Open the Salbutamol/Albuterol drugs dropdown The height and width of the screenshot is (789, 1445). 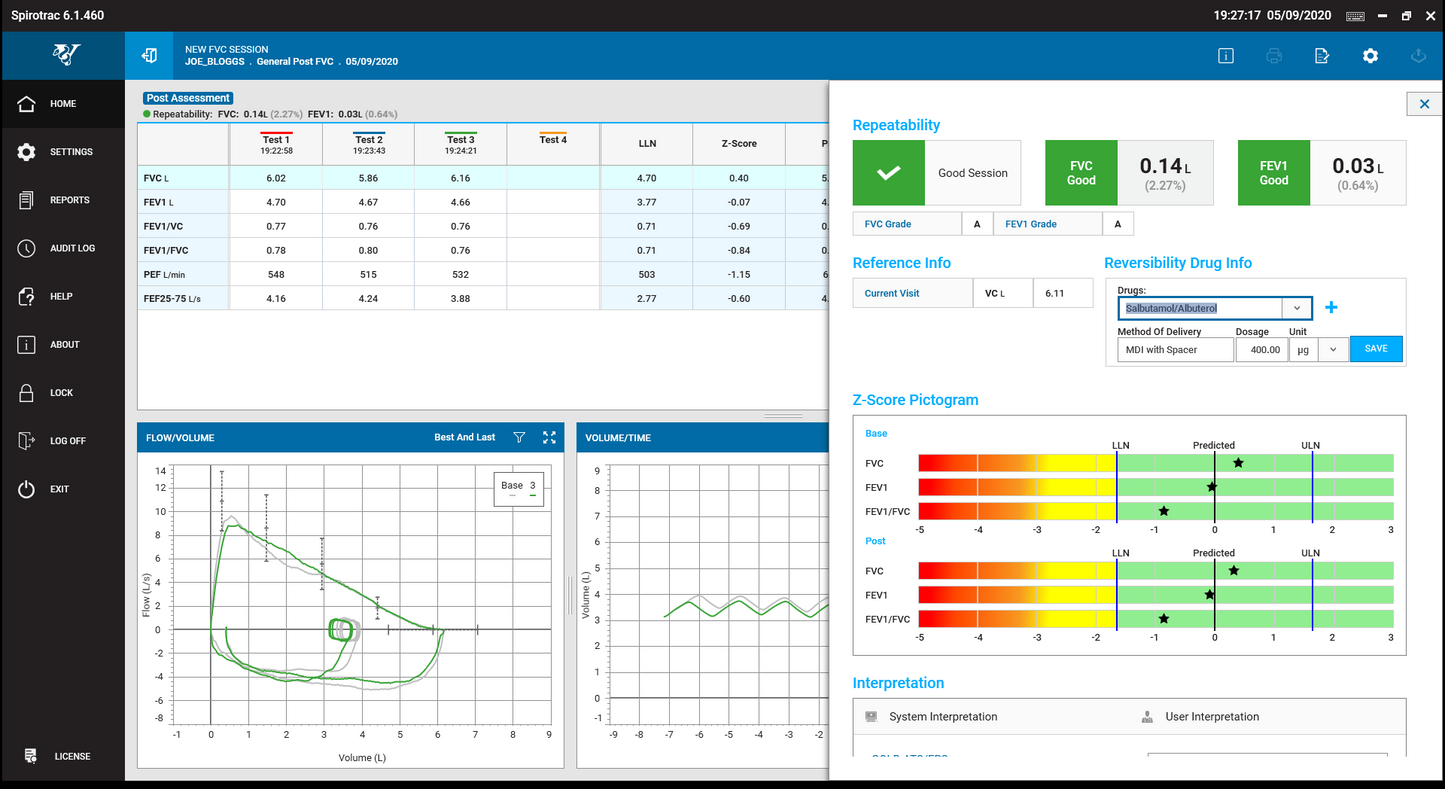[x=1296, y=308]
